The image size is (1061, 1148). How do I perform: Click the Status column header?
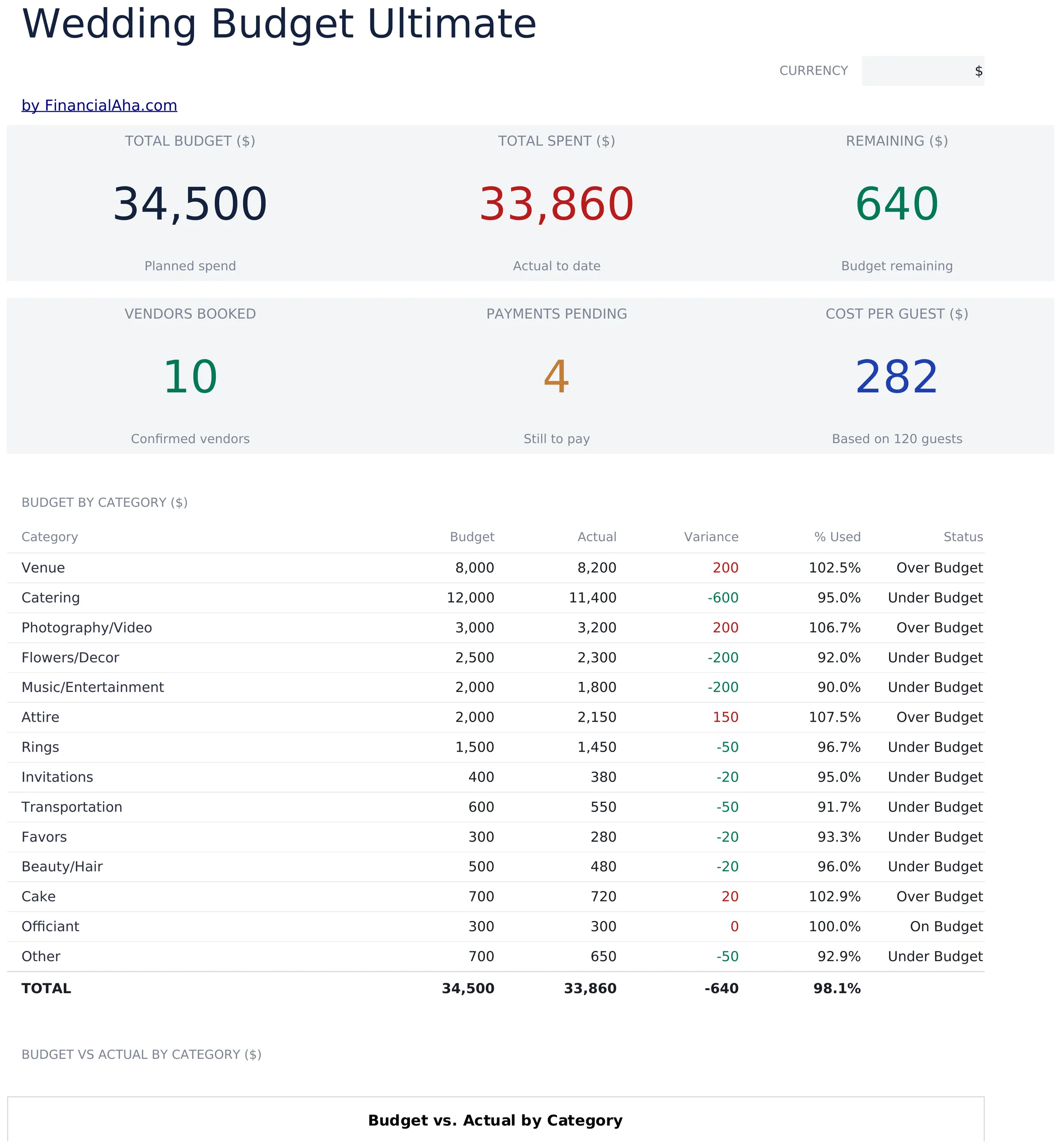tap(963, 537)
